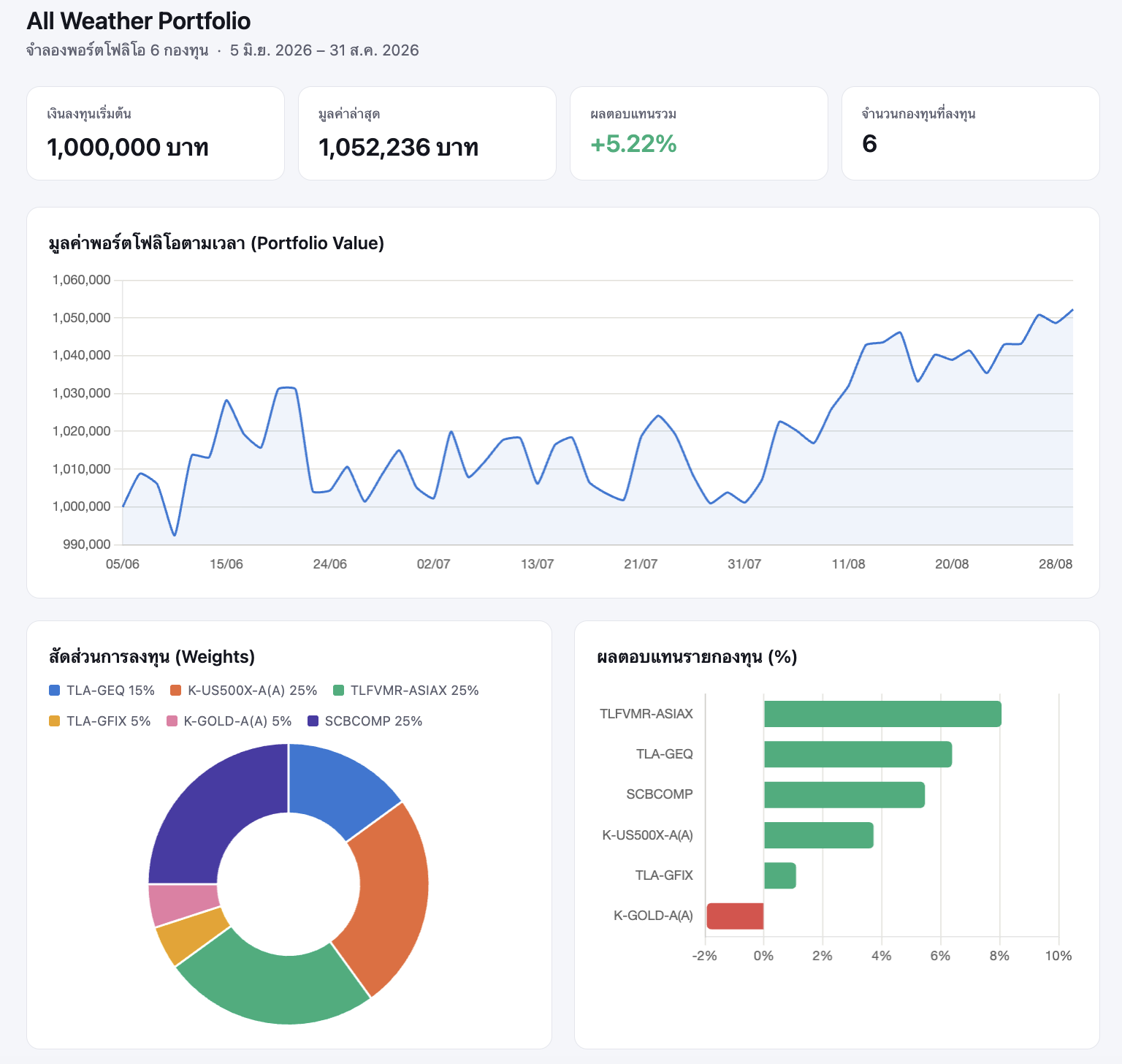The image size is (1122, 1064).
Task: Click the red K-GOLD-A(A) negative return bar
Action: (x=735, y=916)
